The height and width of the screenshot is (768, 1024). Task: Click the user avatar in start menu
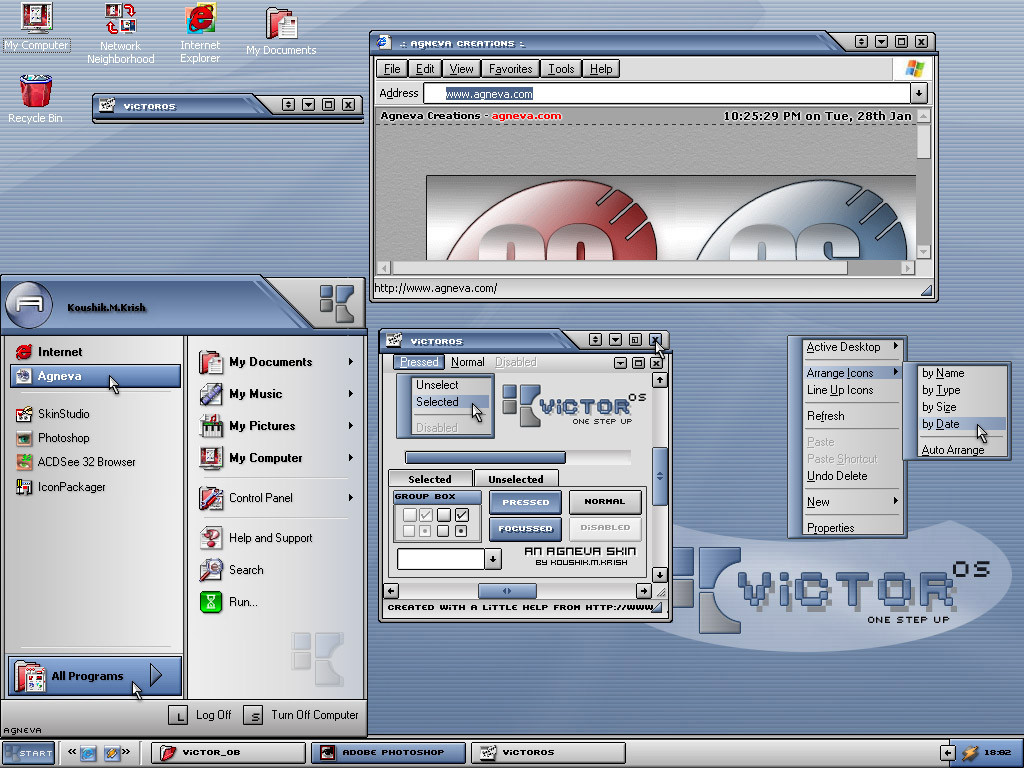pos(29,305)
